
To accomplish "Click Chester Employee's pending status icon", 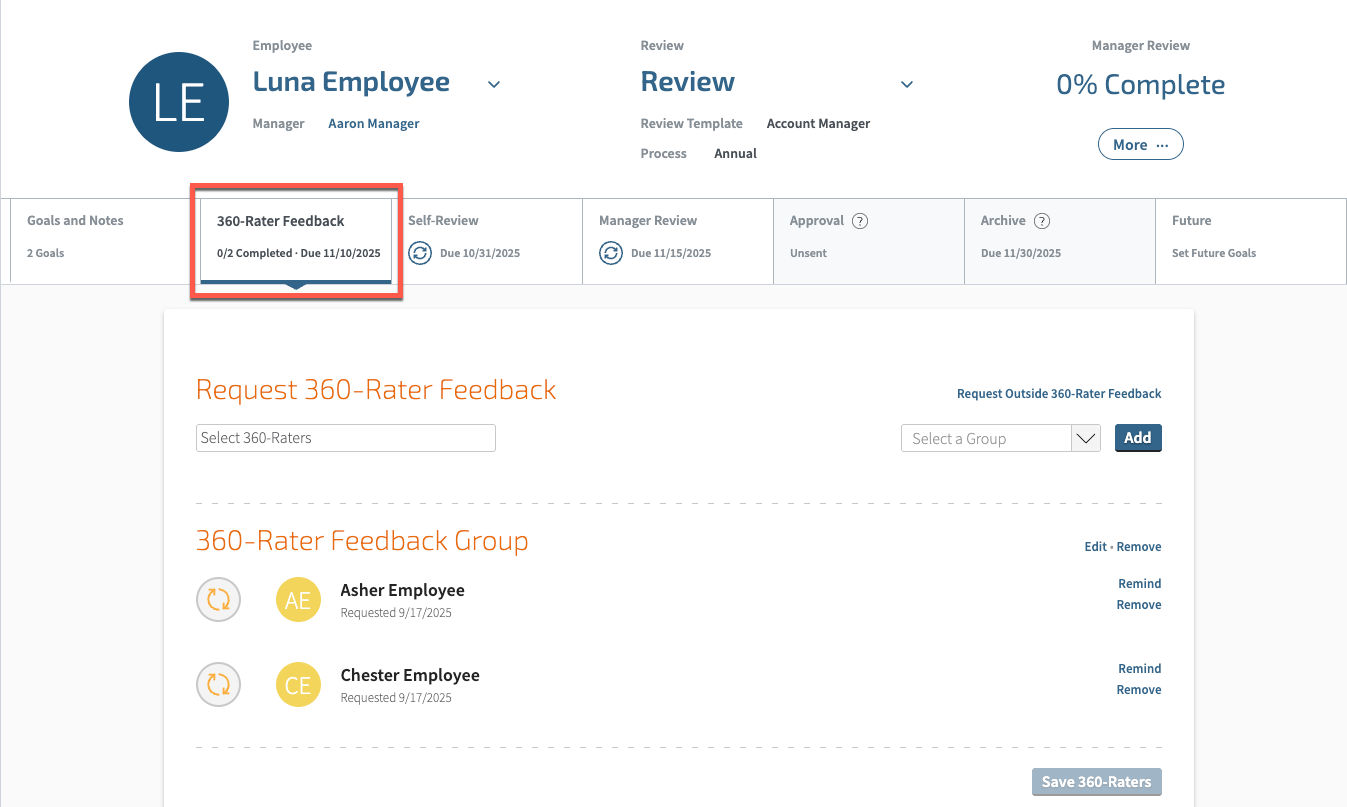I will pos(218,684).
